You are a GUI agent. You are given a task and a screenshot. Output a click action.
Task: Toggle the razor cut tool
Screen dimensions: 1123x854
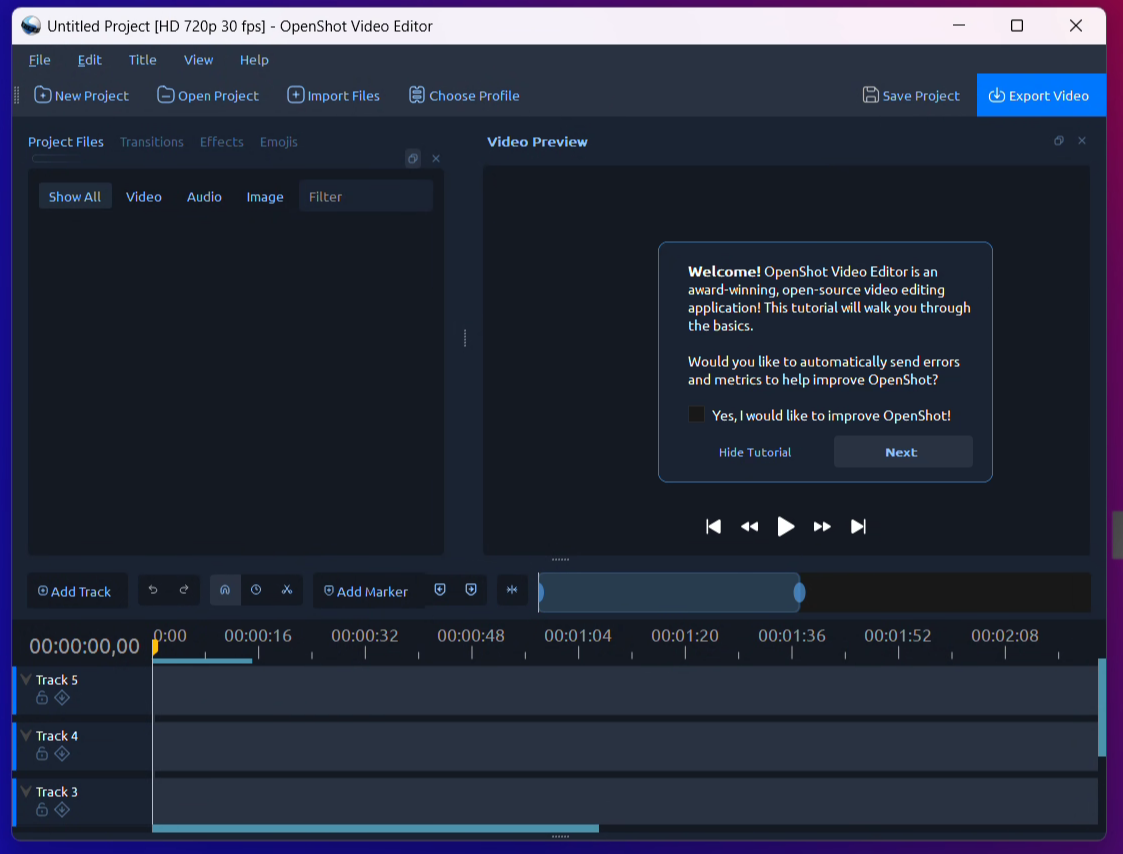click(x=287, y=590)
